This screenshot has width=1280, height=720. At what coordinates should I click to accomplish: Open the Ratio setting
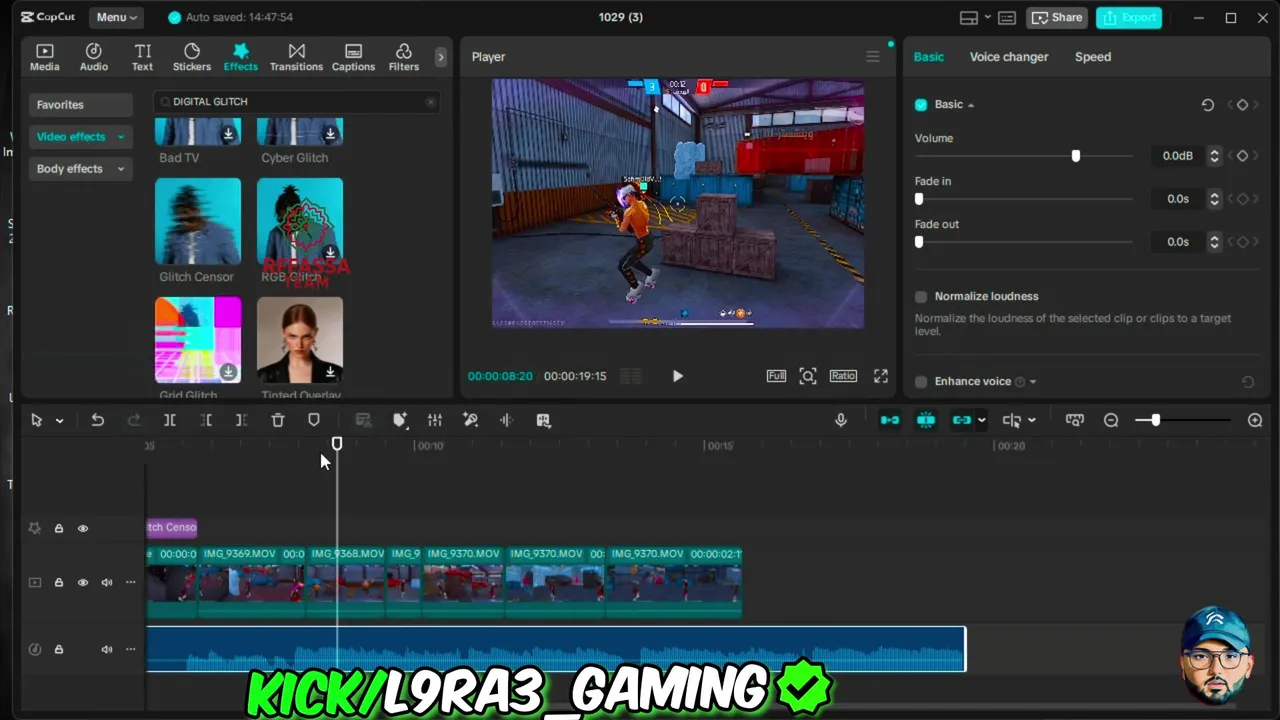pyautogui.click(x=843, y=376)
